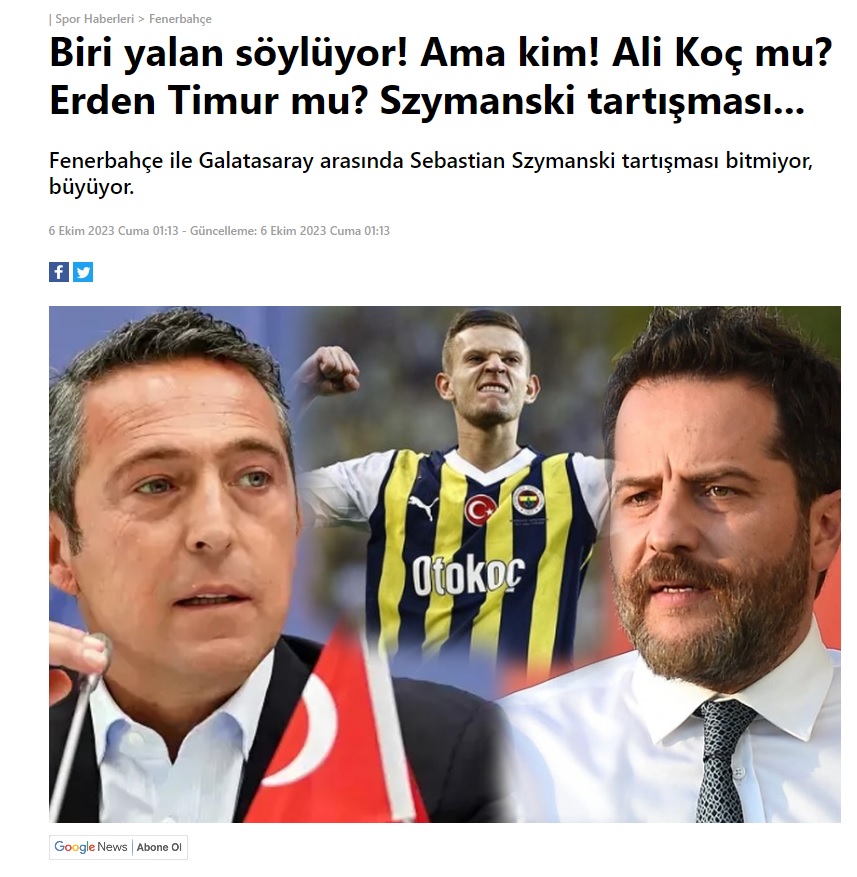Share the article on Facebook

tap(59, 272)
